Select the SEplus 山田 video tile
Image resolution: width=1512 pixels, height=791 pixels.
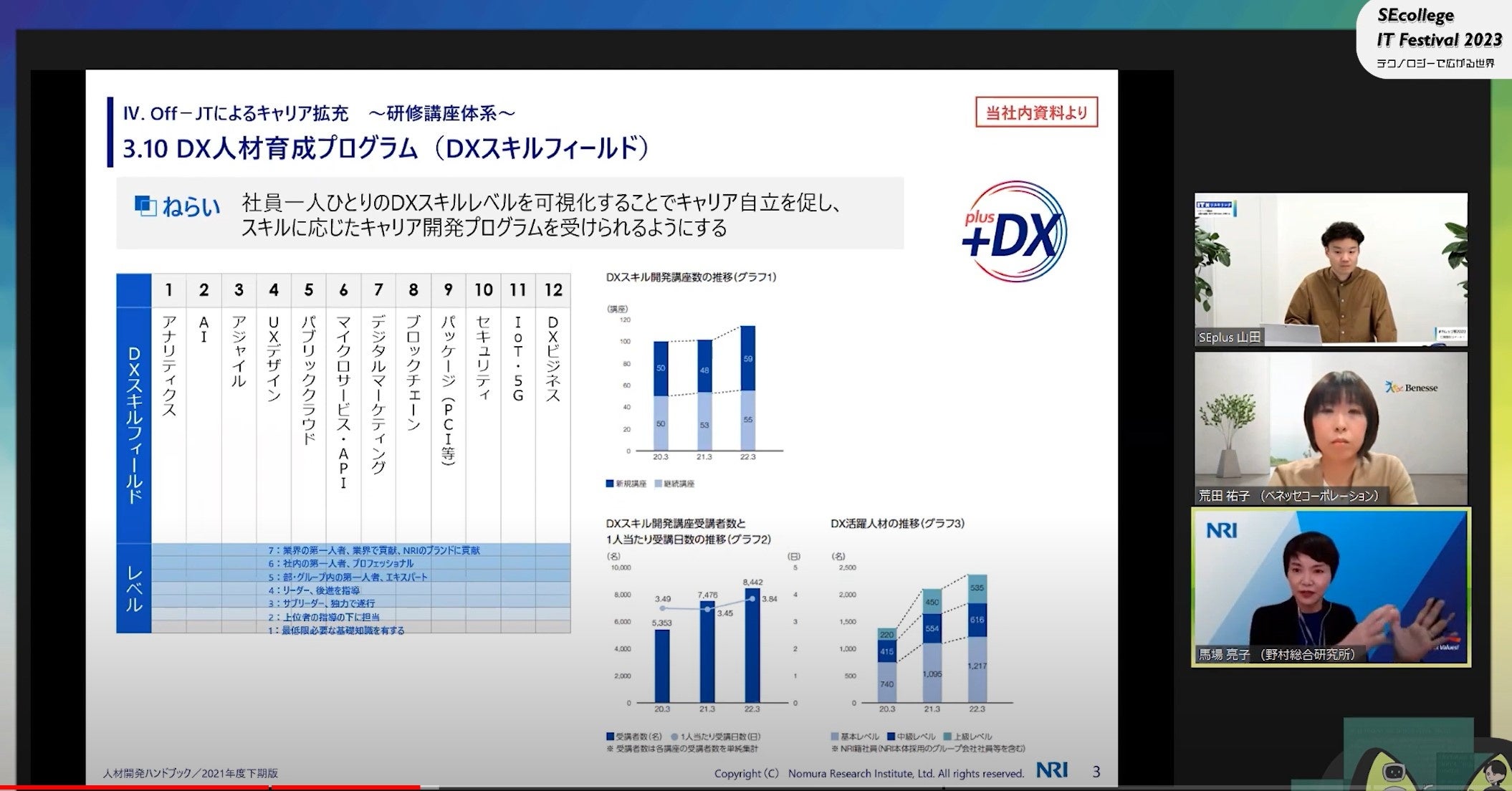click(1330, 269)
